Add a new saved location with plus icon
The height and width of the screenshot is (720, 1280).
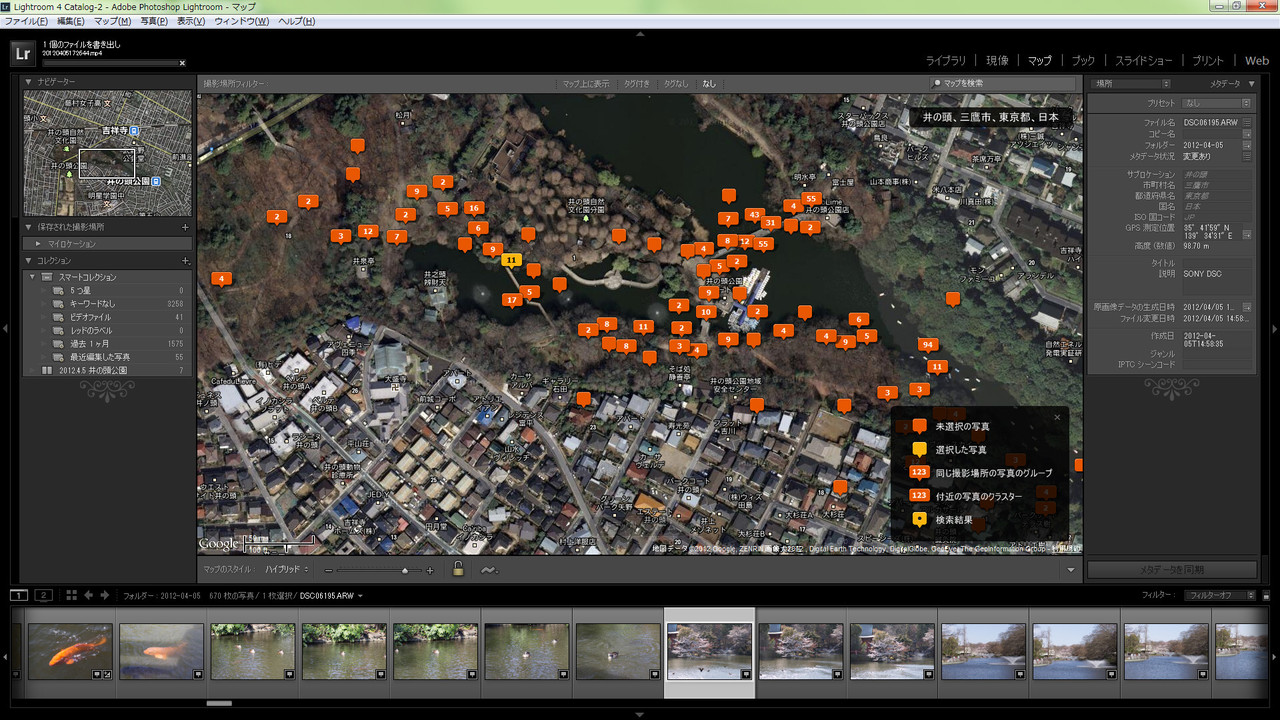coord(185,227)
